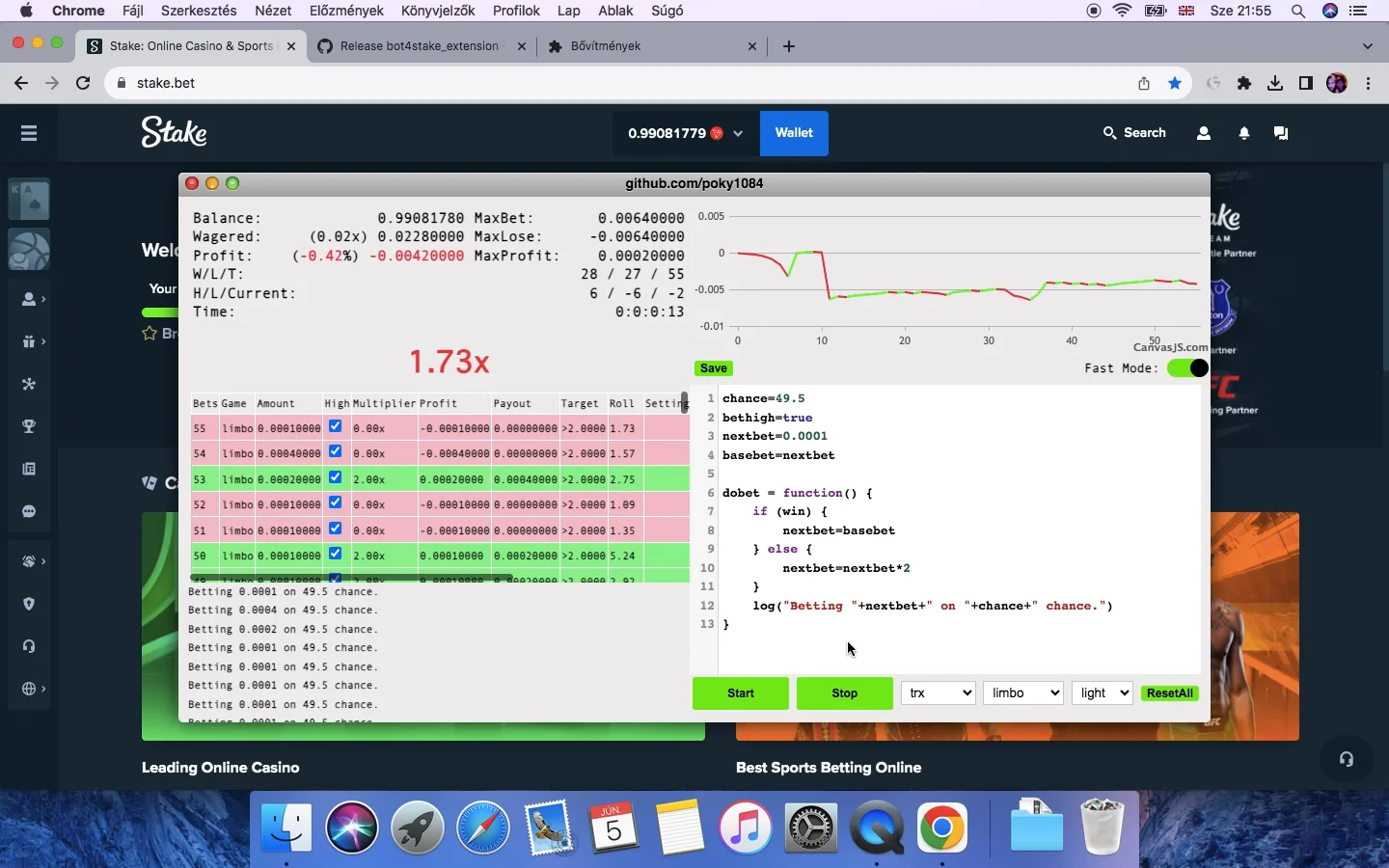Click the ResetAll button
Image resolution: width=1389 pixels, height=868 pixels.
click(x=1170, y=693)
